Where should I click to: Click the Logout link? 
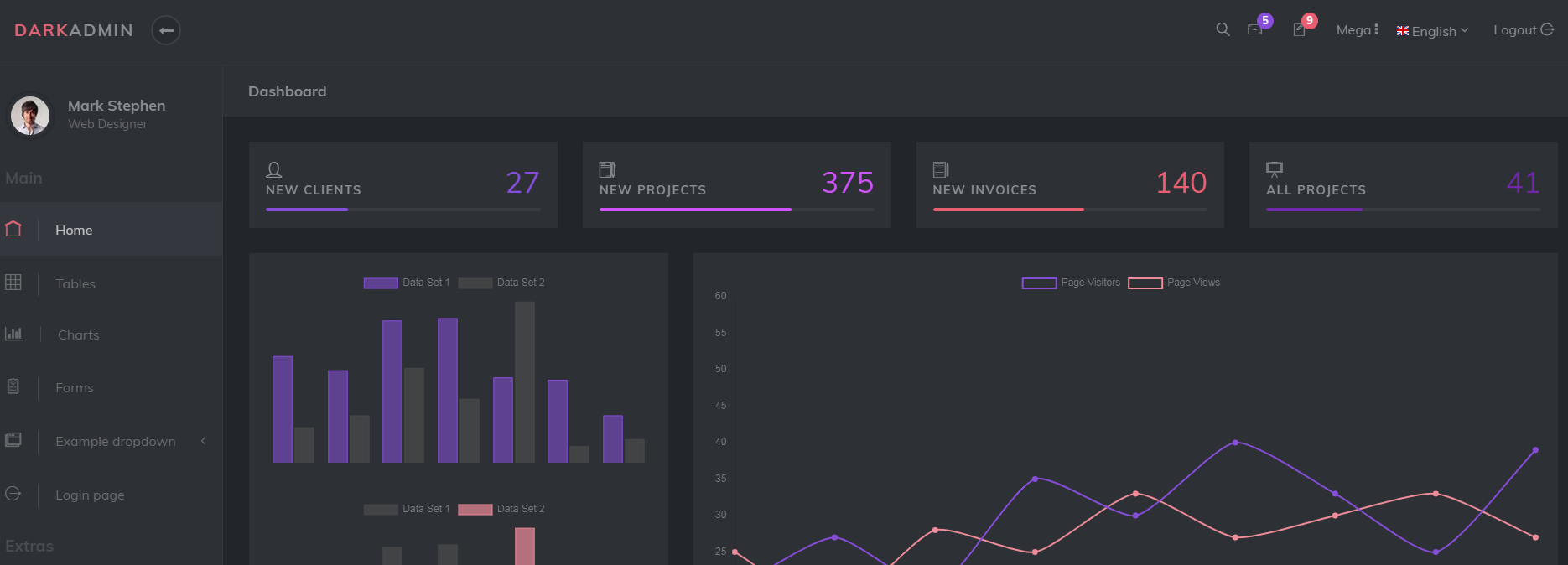click(x=1524, y=29)
